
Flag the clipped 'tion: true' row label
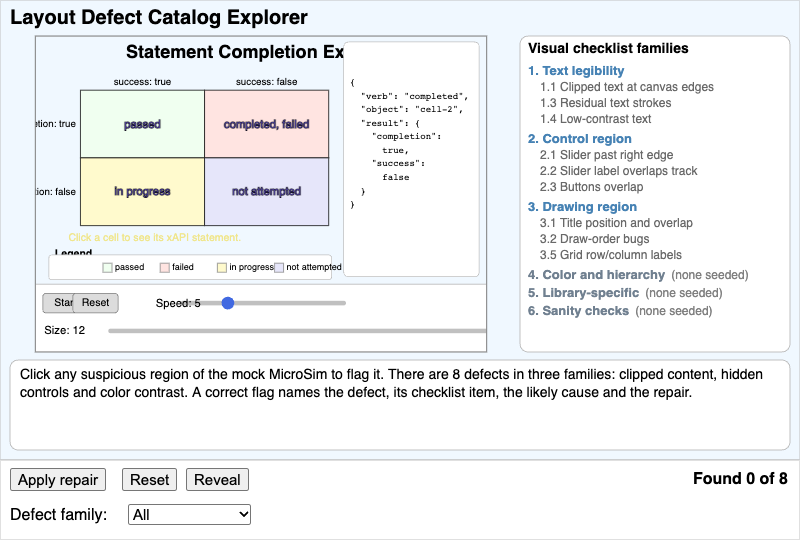(x=56, y=124)
